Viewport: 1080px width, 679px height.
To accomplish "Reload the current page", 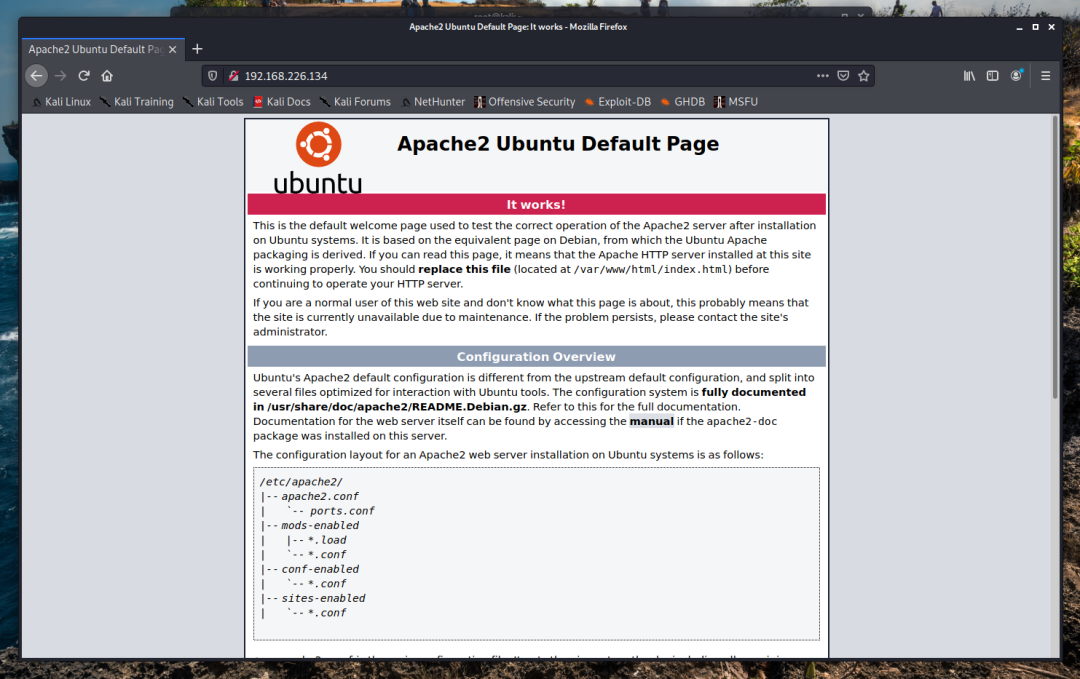I will pyautogui.click(x=84, y=76).
